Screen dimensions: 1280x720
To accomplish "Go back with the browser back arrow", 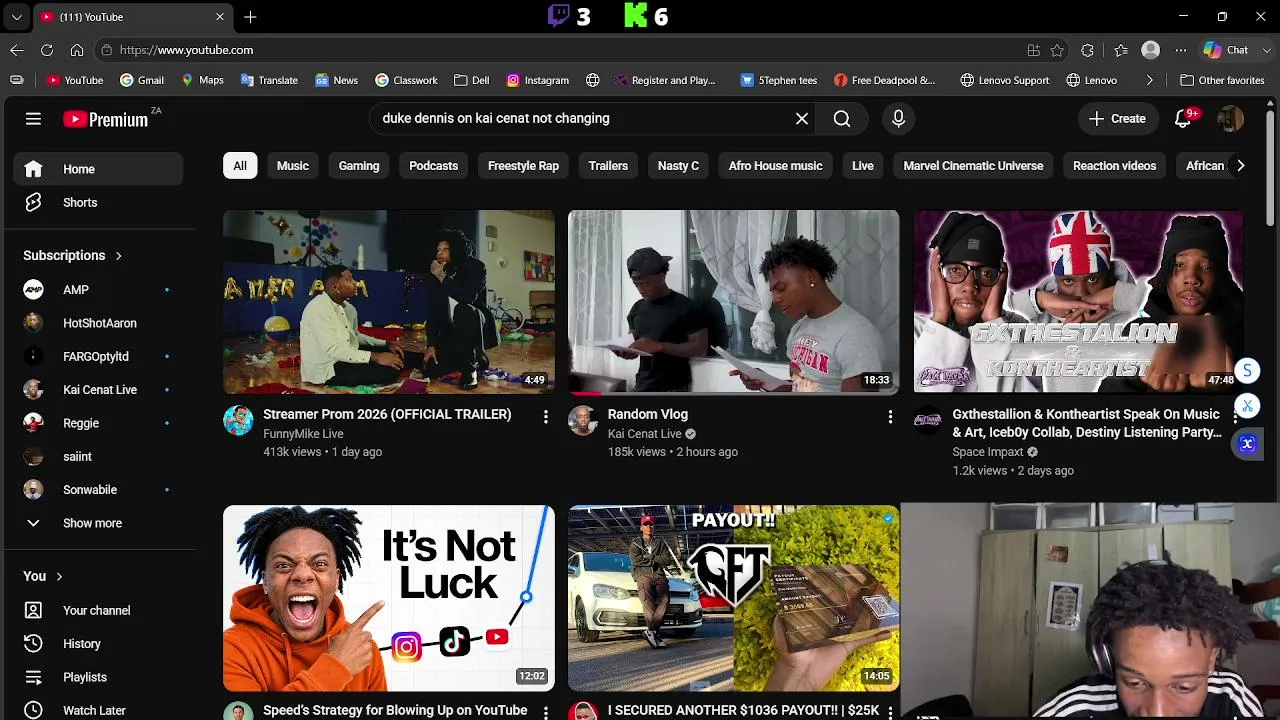I will [17, 50].
